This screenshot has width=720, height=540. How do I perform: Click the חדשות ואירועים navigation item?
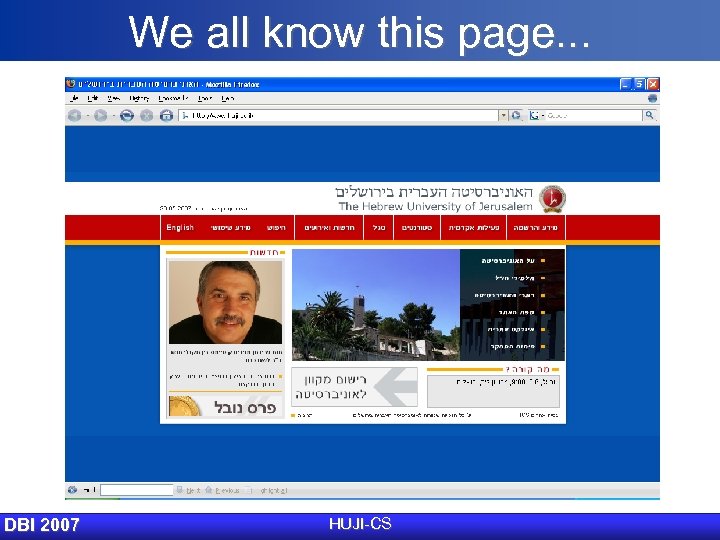tap(329, 228)
